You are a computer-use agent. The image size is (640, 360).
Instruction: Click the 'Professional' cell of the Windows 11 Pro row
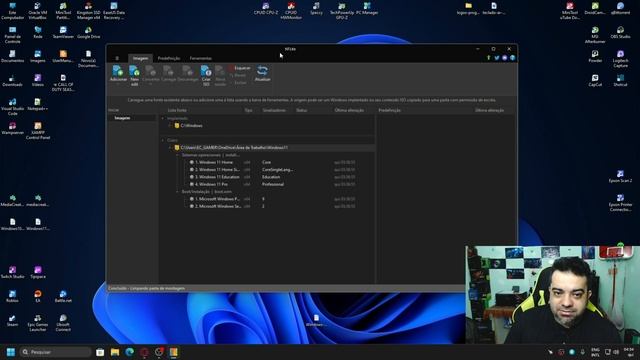pyautogui.click(x=273, y=184)
